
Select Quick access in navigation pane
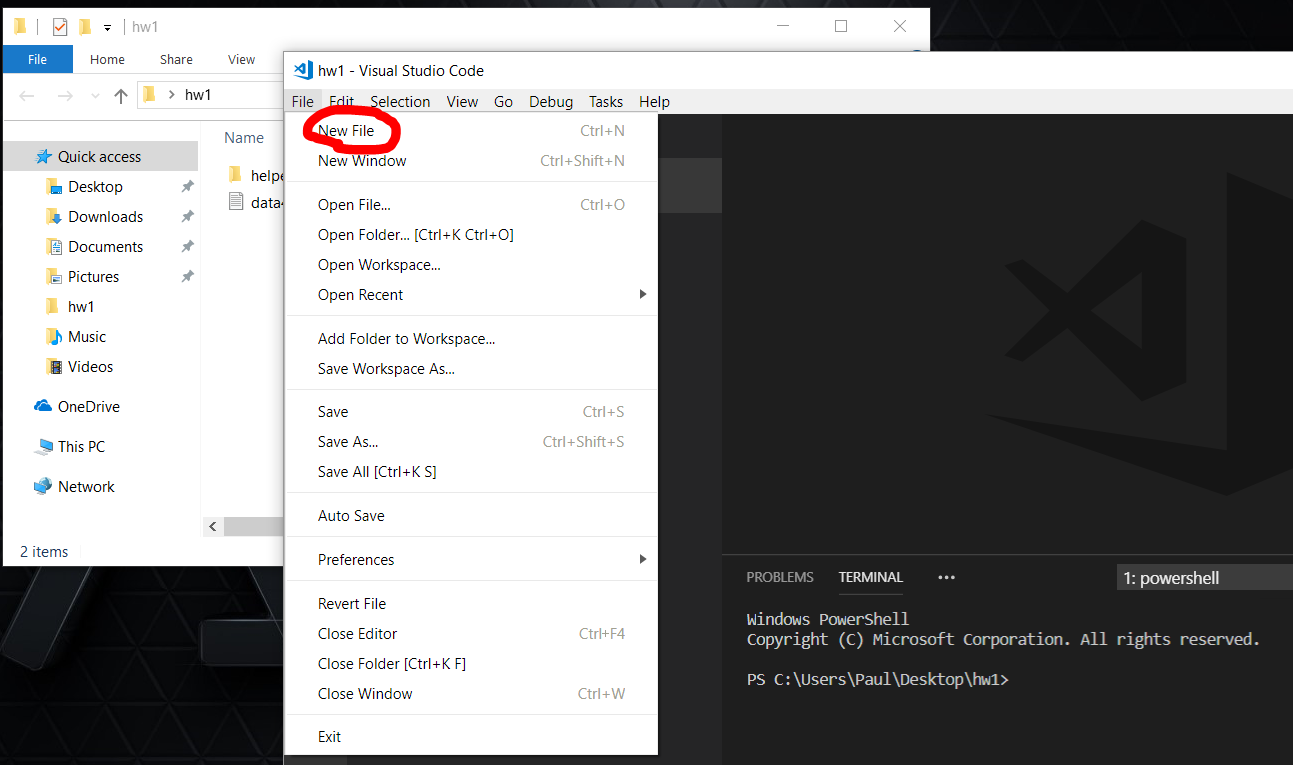101,157
